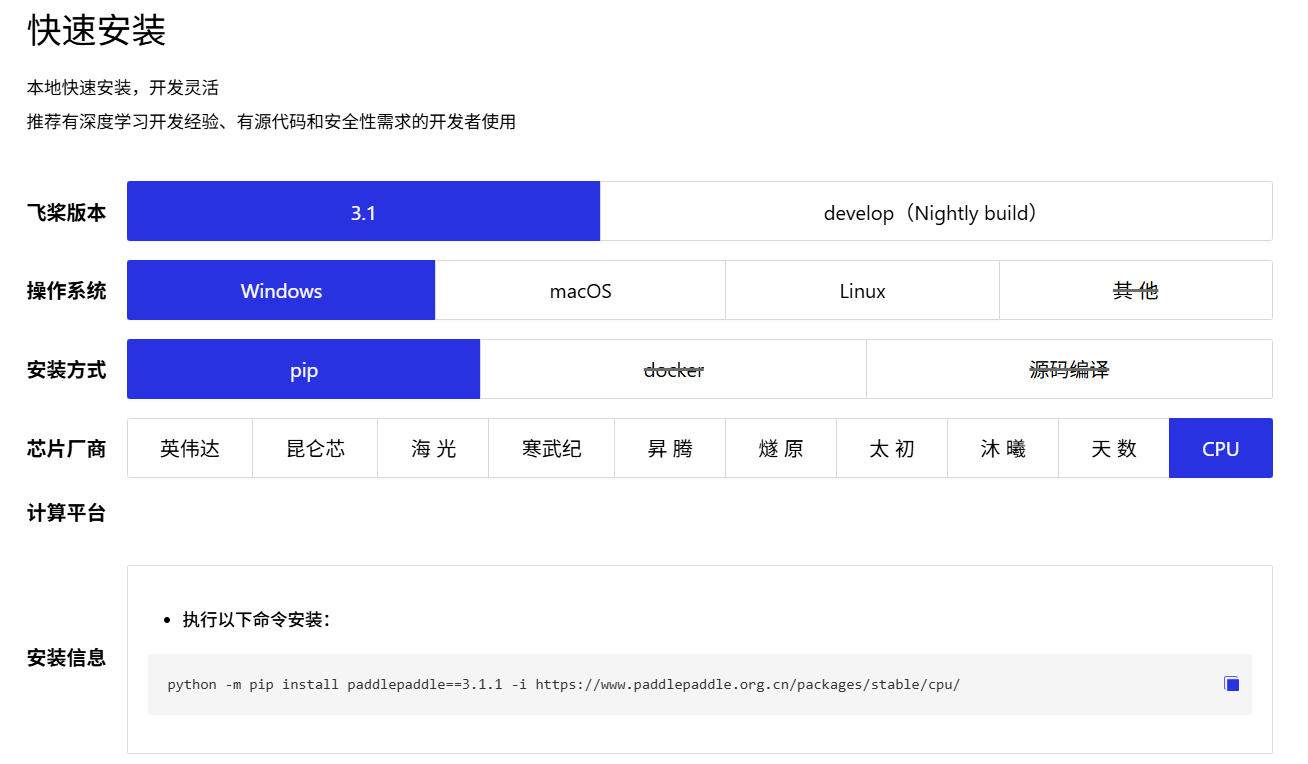Click the 推荐有深度学习开发经验 description line
The width and height of the screenshot is (1308, 764).
point(271,122)
